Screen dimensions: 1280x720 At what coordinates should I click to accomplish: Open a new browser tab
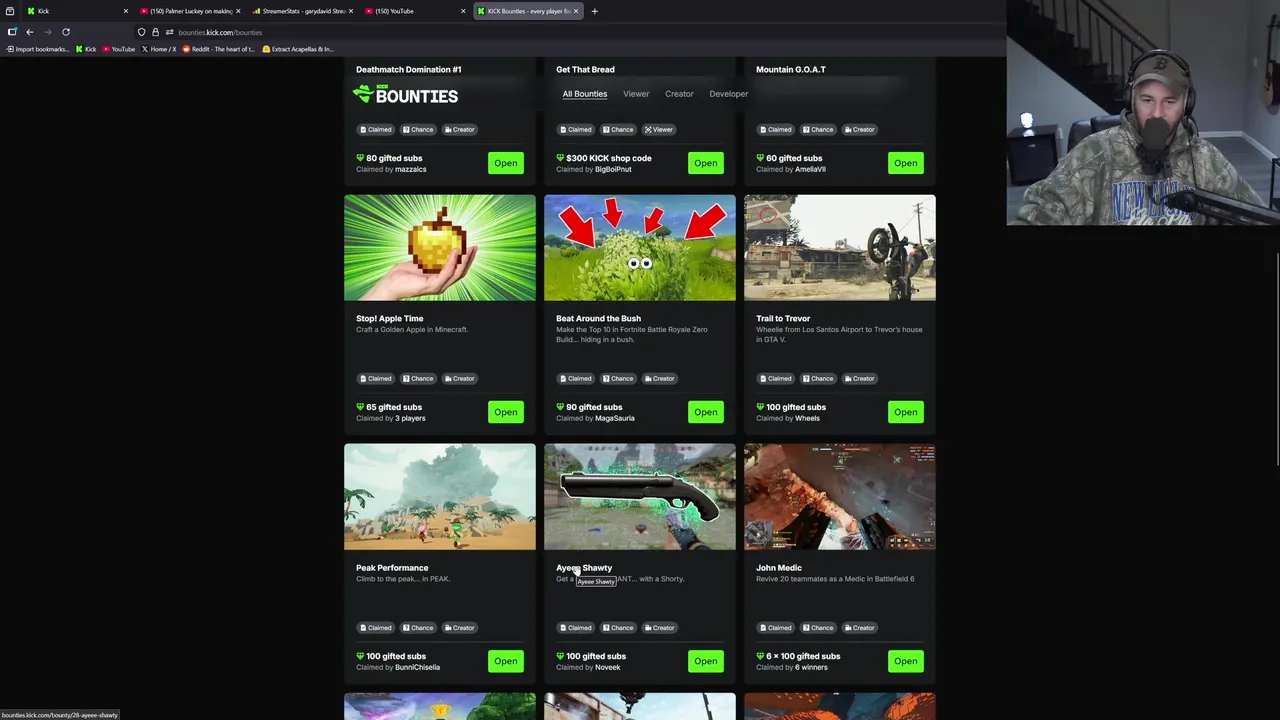click(x=594, y=11)
